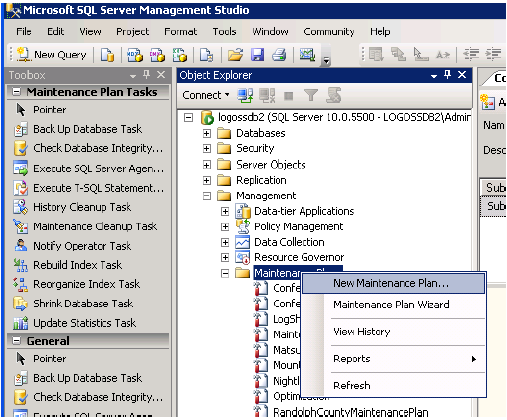Toggle auto-hide pin on Toolbox panel
This screenshot has width=507, height=420.
[x=146, y=74]
